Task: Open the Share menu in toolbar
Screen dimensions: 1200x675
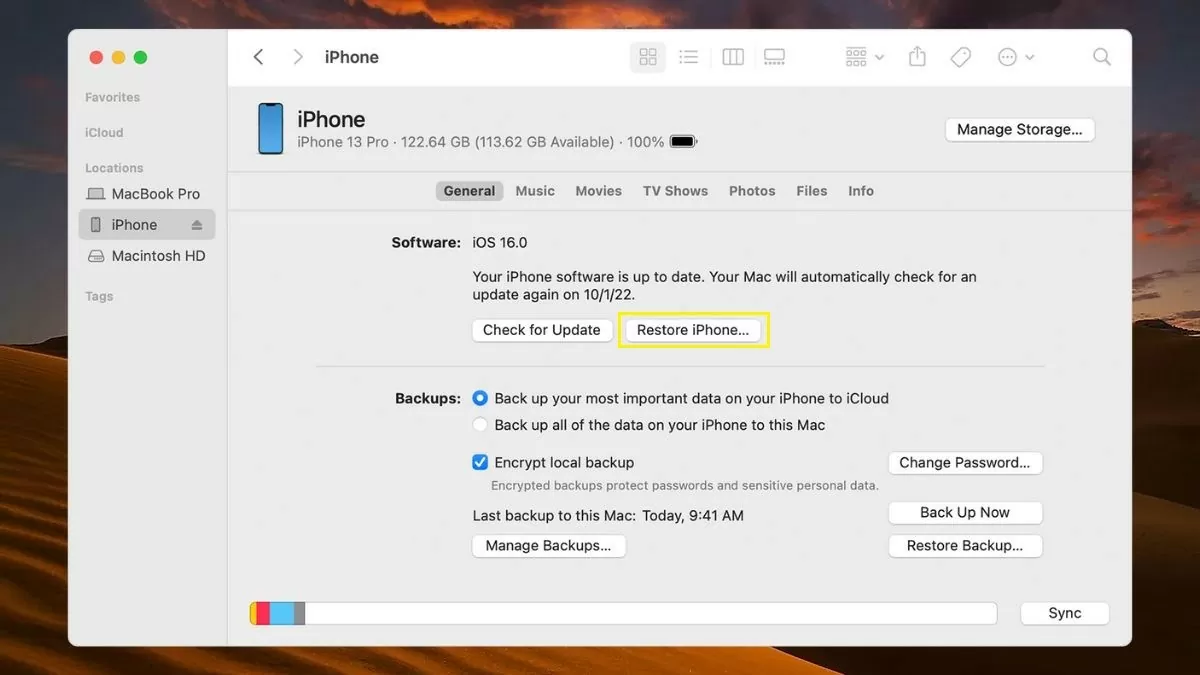Action: [x=917, y=57]
